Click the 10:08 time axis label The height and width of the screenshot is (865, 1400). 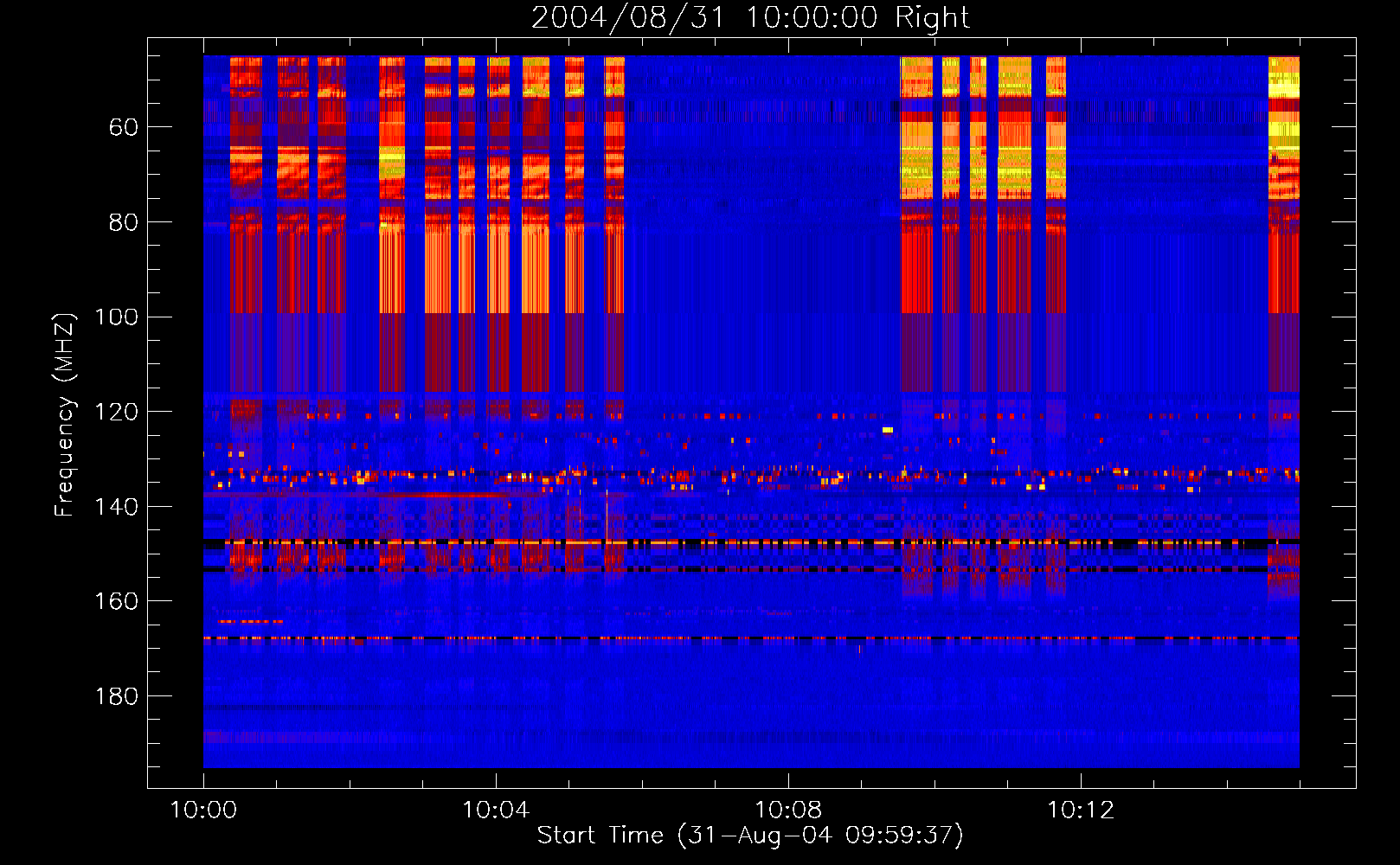tap(788, 811)
